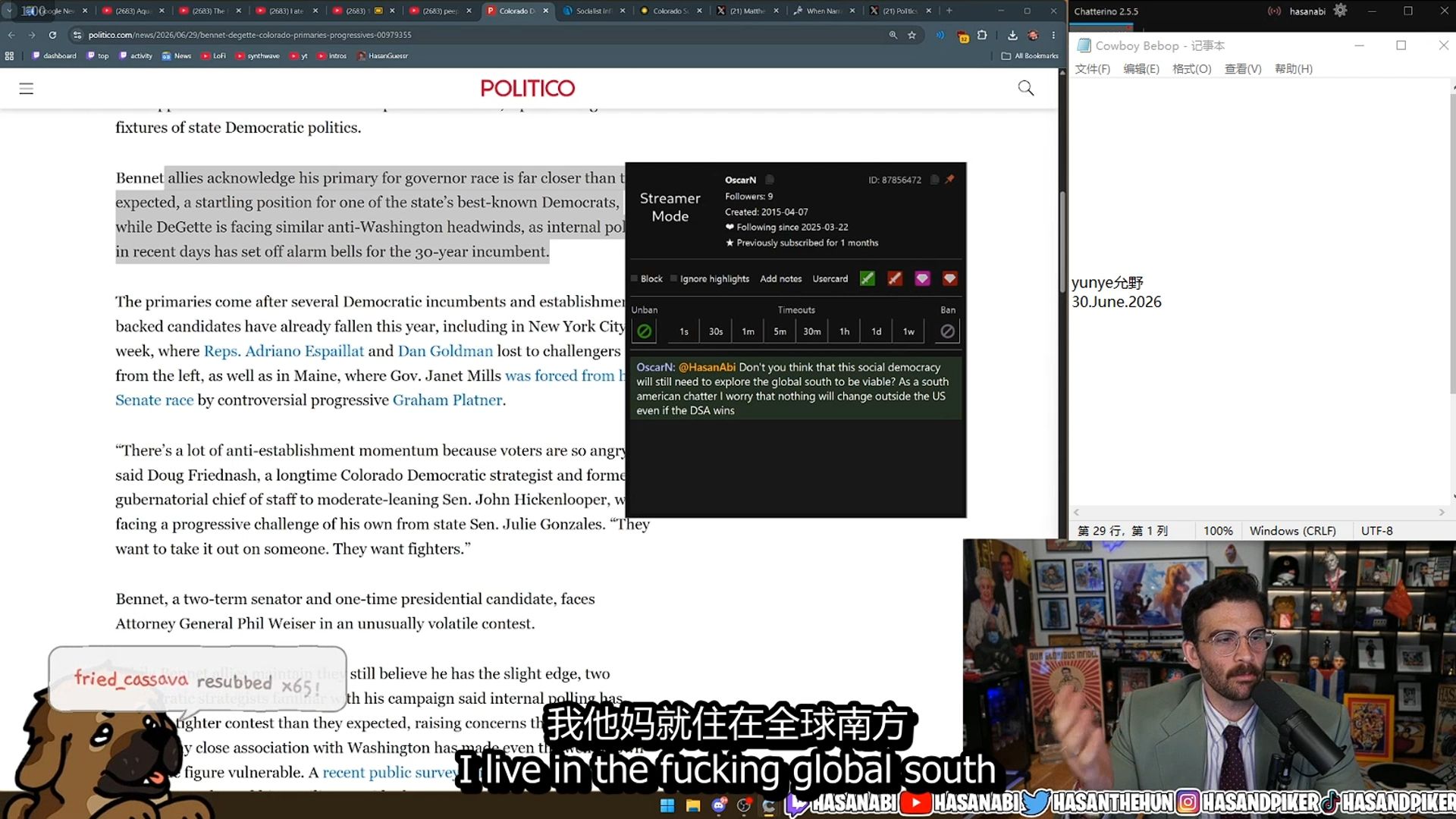The image size is (1456, 819).
Task: Open the browser profile avatar
Action: 1033,35
